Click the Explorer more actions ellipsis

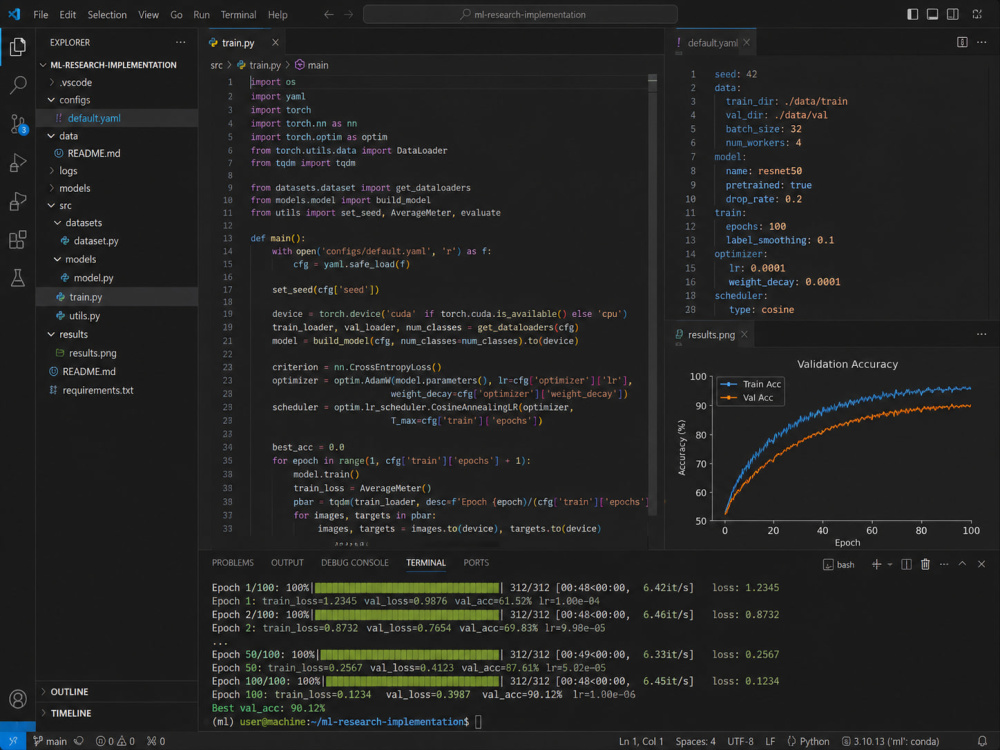pos(180,42)
